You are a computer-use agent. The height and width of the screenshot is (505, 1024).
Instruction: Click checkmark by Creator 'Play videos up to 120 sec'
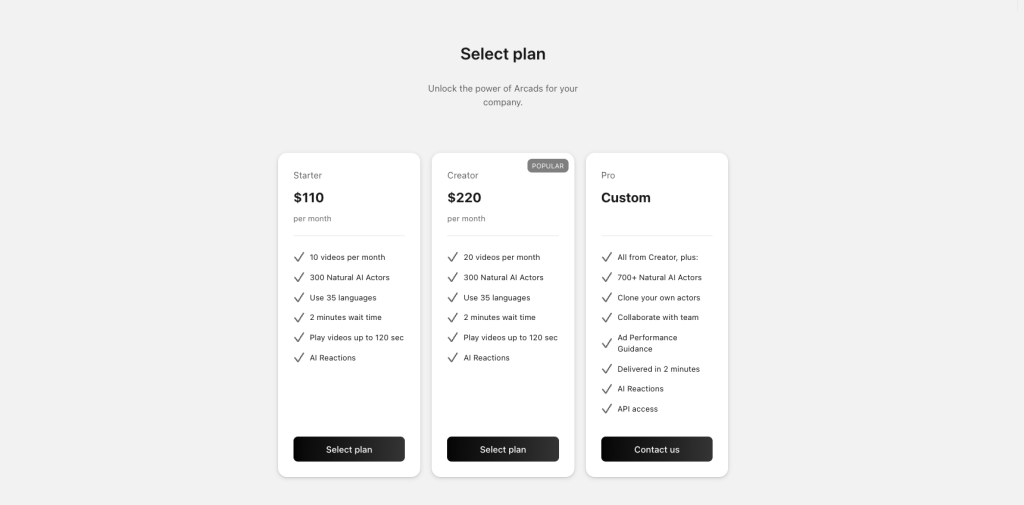(452, 337)
